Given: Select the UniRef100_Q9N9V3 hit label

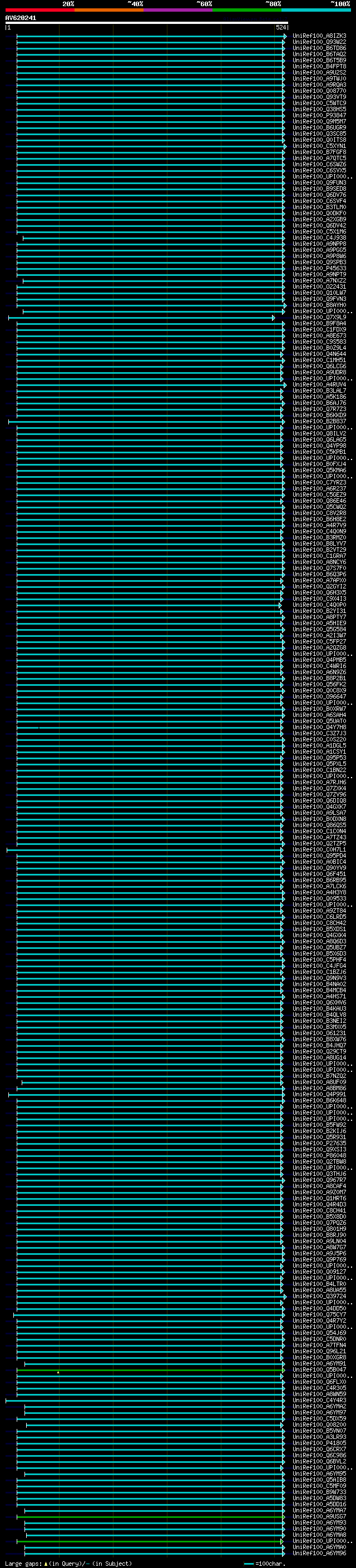Looking at the screenshot, I should tap(319, 978).
